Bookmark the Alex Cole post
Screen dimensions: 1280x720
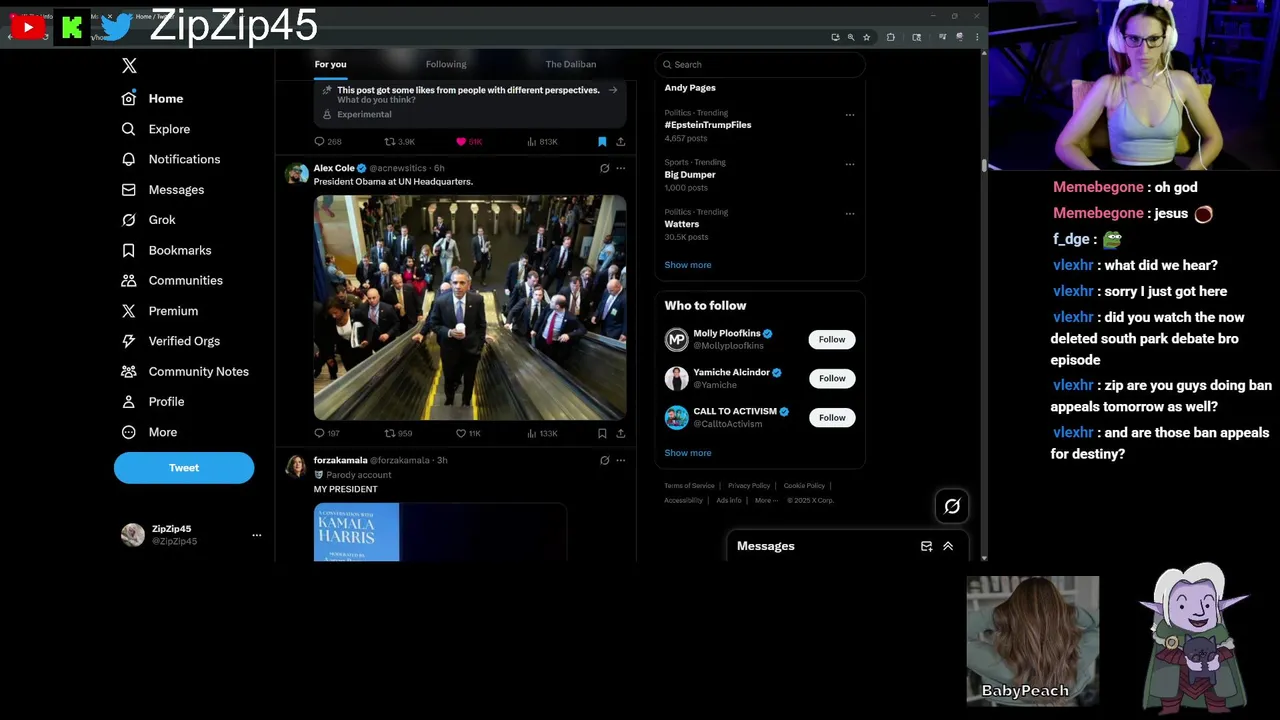(x=602, y=434)
